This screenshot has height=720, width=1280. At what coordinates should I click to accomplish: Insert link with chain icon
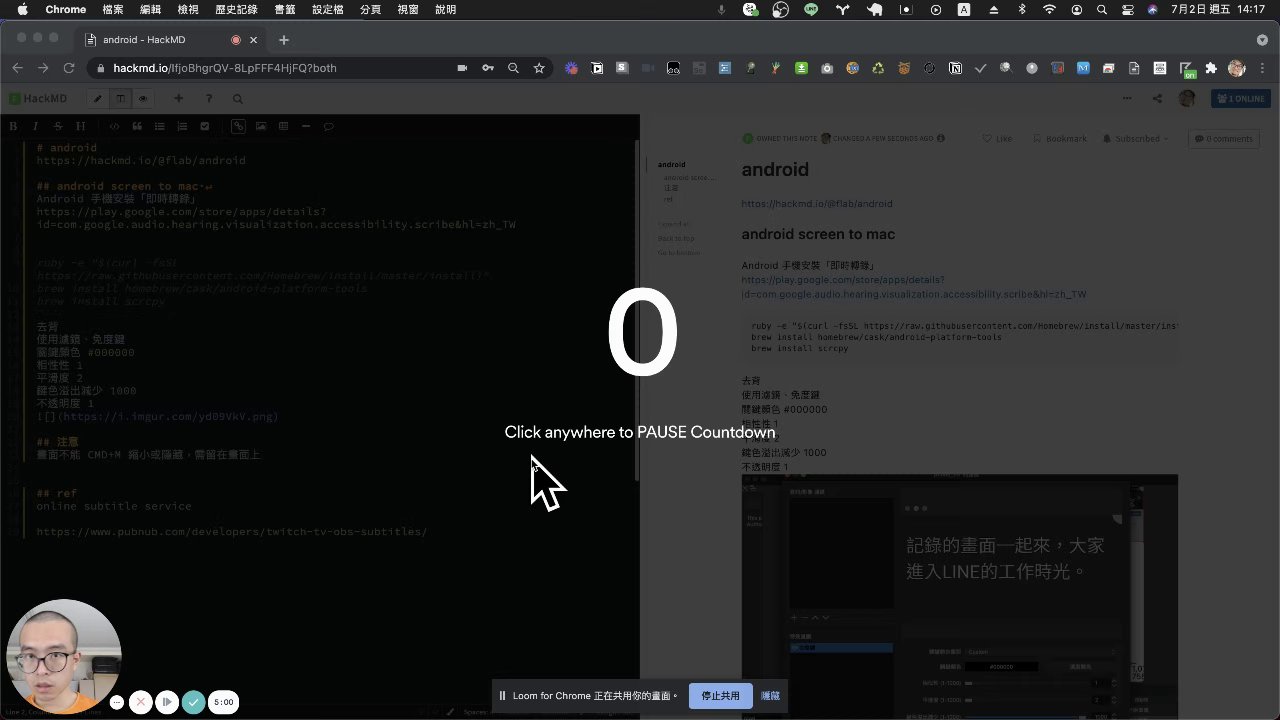pos(238,127)
